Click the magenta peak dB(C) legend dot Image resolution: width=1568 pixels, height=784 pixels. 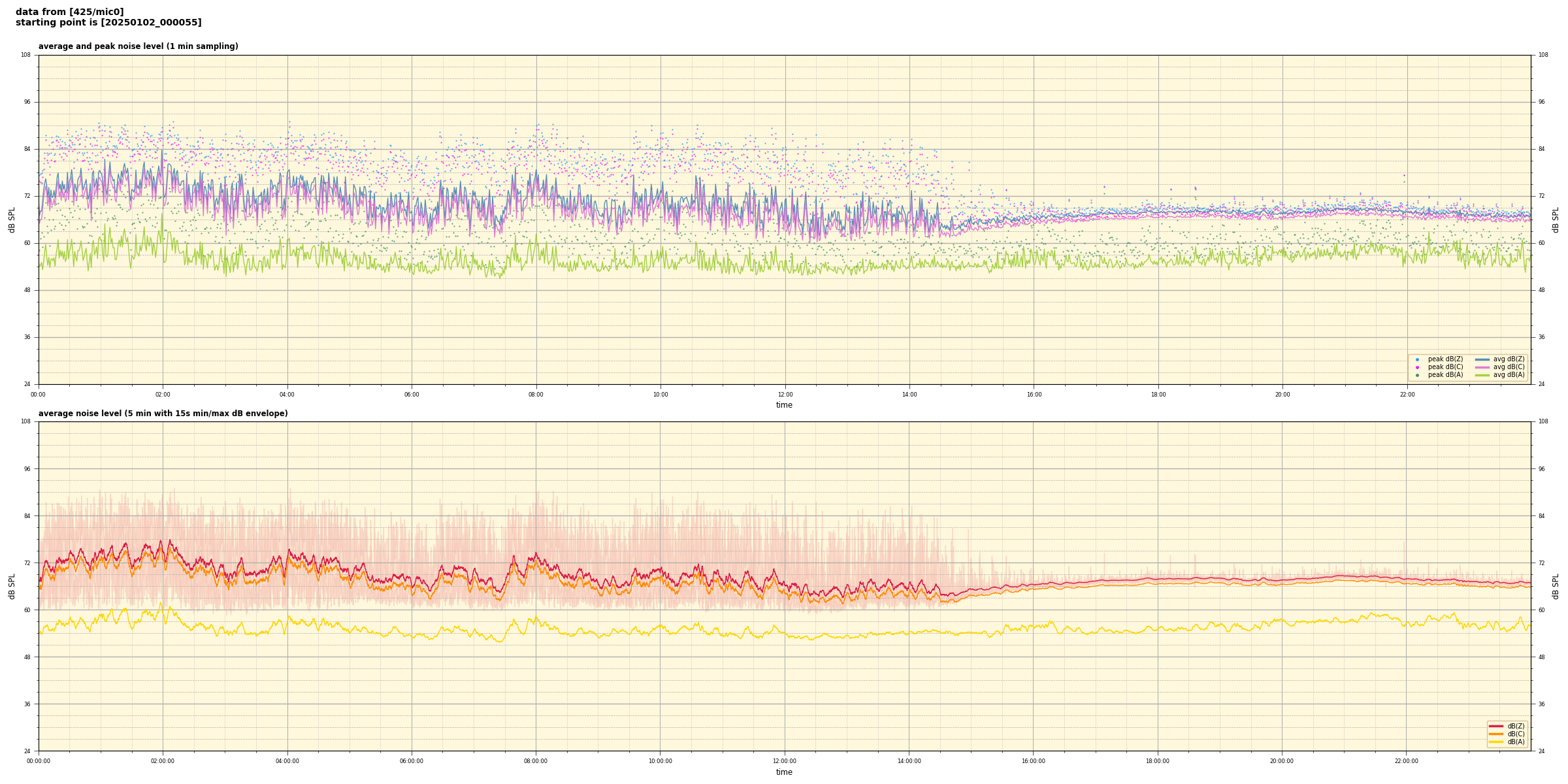1417,367
